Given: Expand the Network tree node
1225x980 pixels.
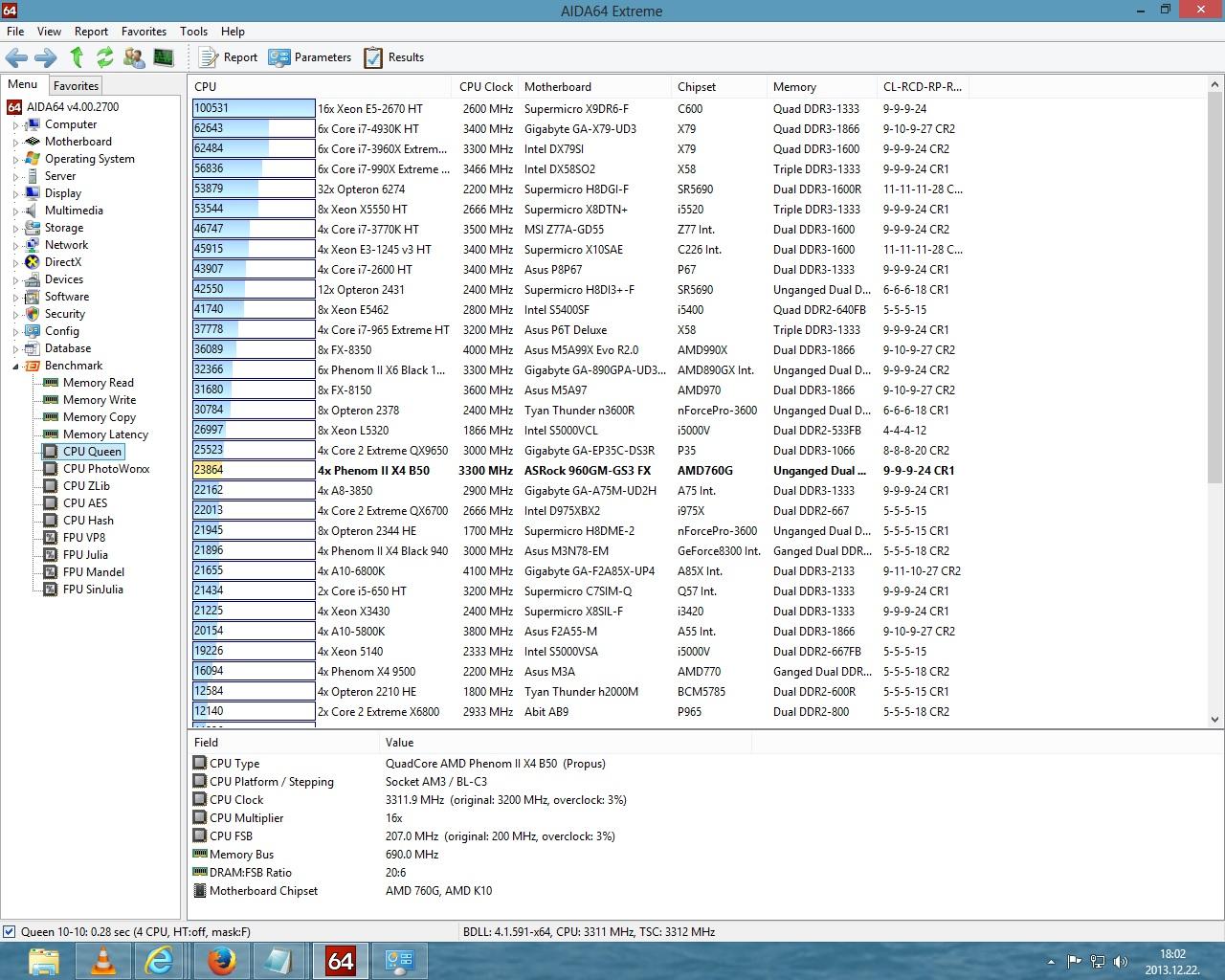Looking at the screenshot, I should click(x=15, y=245).
